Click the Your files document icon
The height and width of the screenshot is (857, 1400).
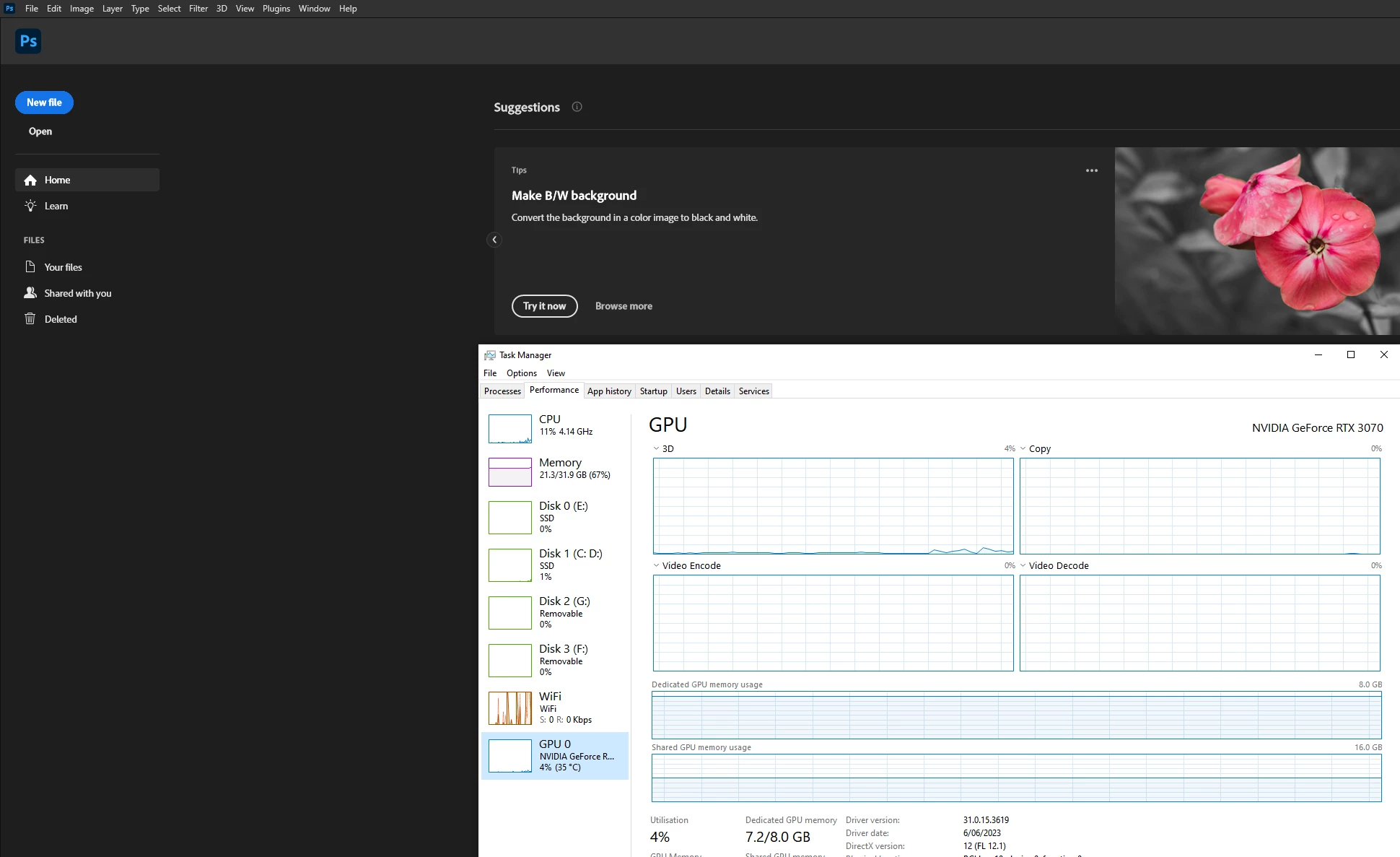tap(30, 267)
